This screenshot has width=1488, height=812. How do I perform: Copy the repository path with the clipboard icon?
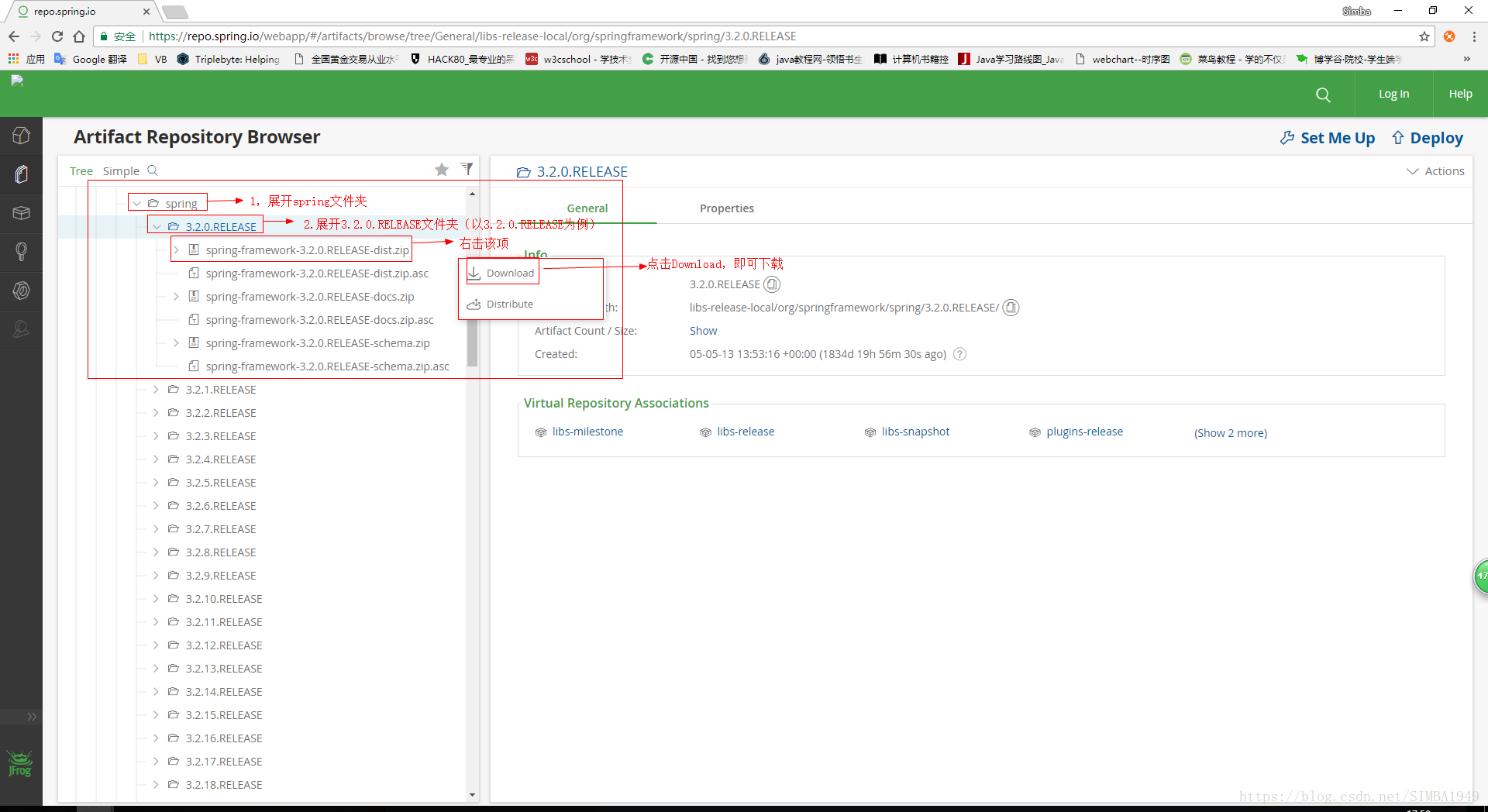pyautogui.click(x=1011, y=308)
